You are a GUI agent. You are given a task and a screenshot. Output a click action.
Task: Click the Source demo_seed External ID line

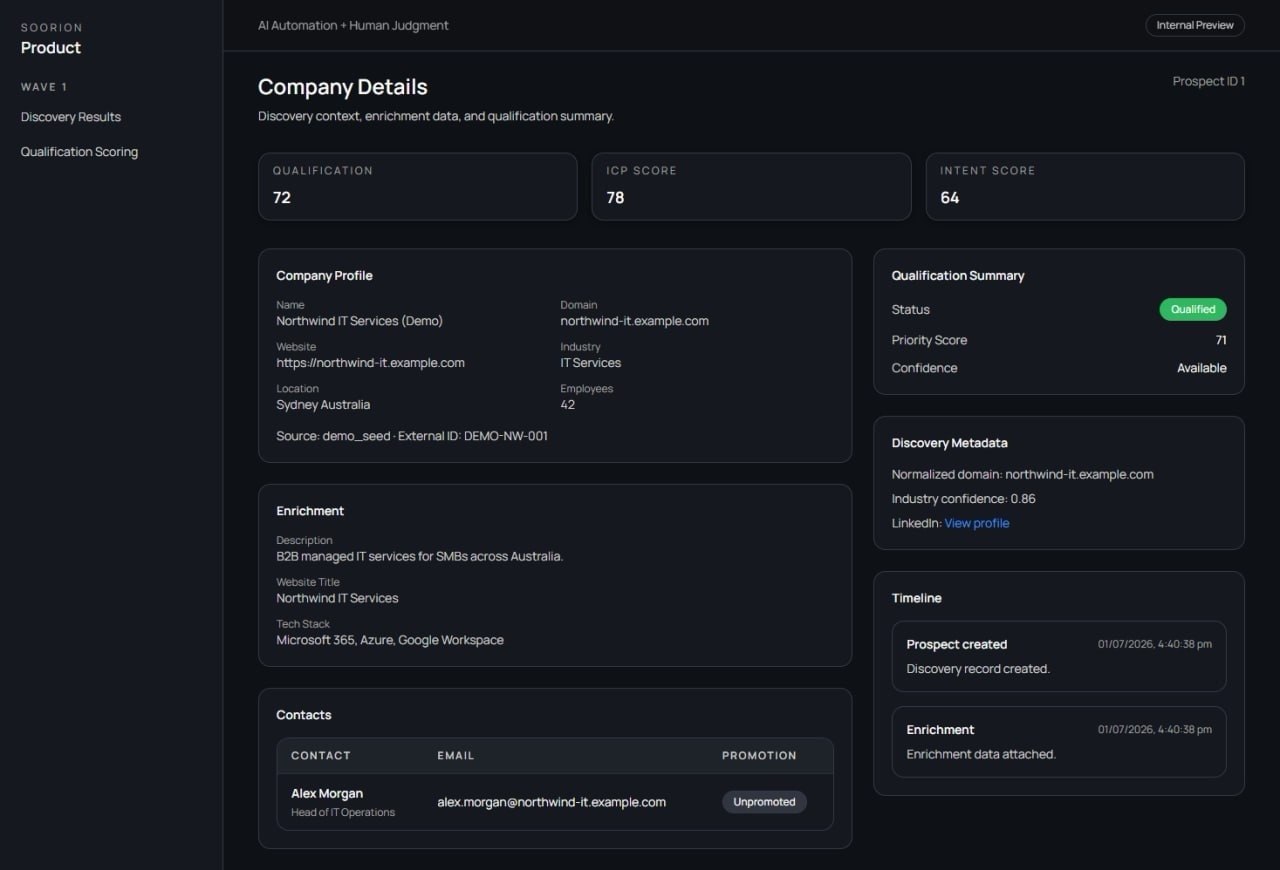(x=412, y=436)
